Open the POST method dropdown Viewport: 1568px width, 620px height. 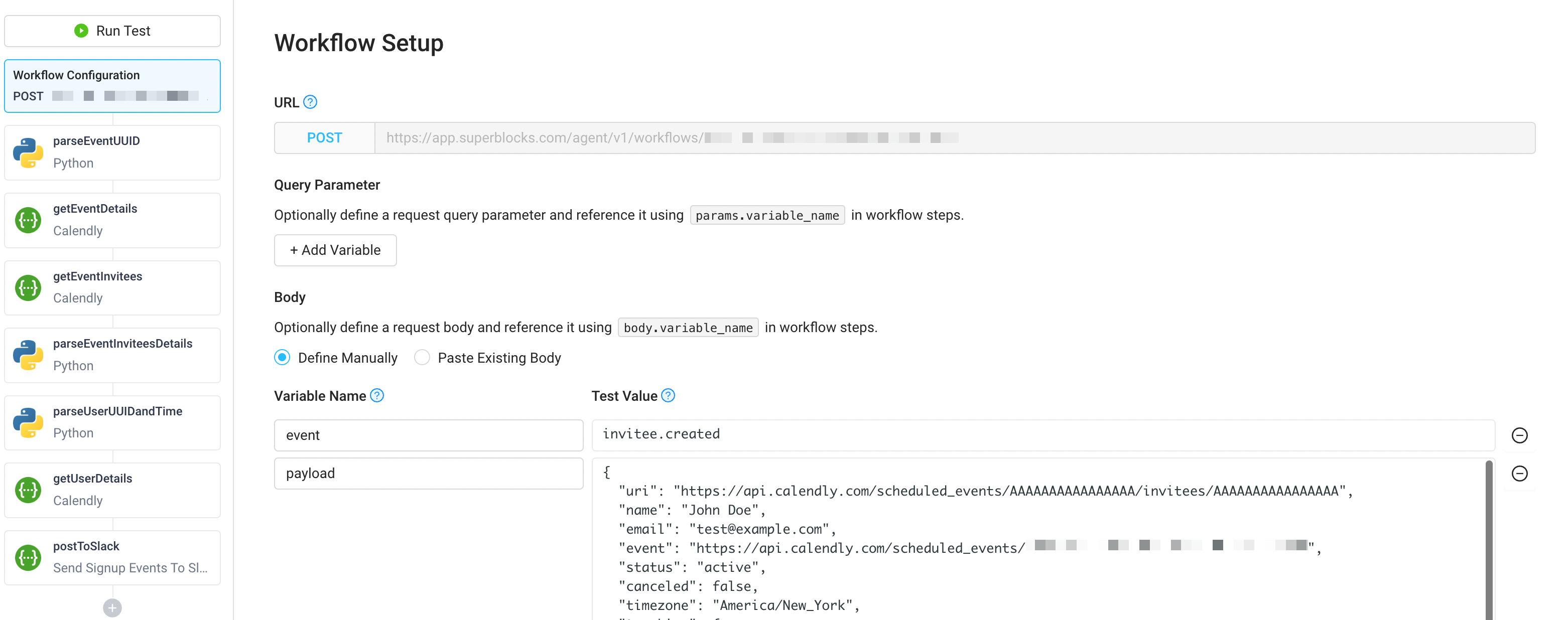pyautogui.click(x=324, y=137)
